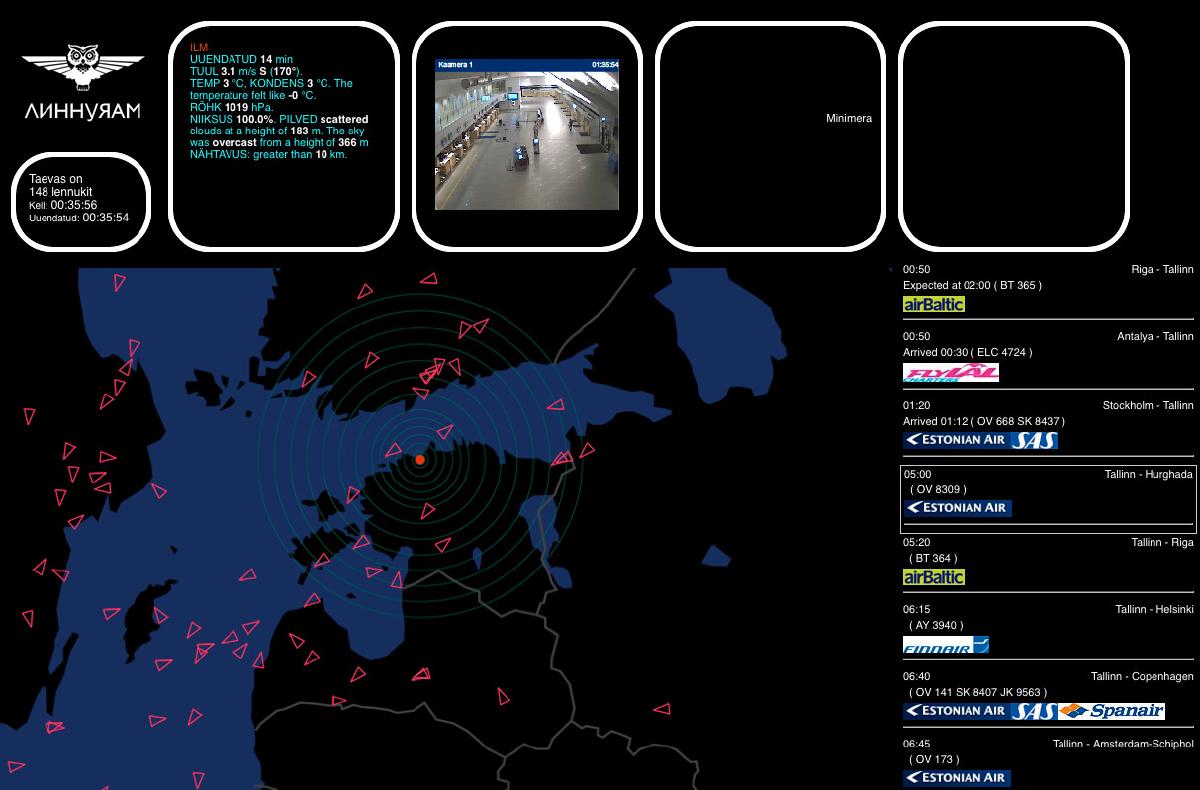1200x790 pixels.
Task: Click the Minimera panel label
Action: coord(849,118)
